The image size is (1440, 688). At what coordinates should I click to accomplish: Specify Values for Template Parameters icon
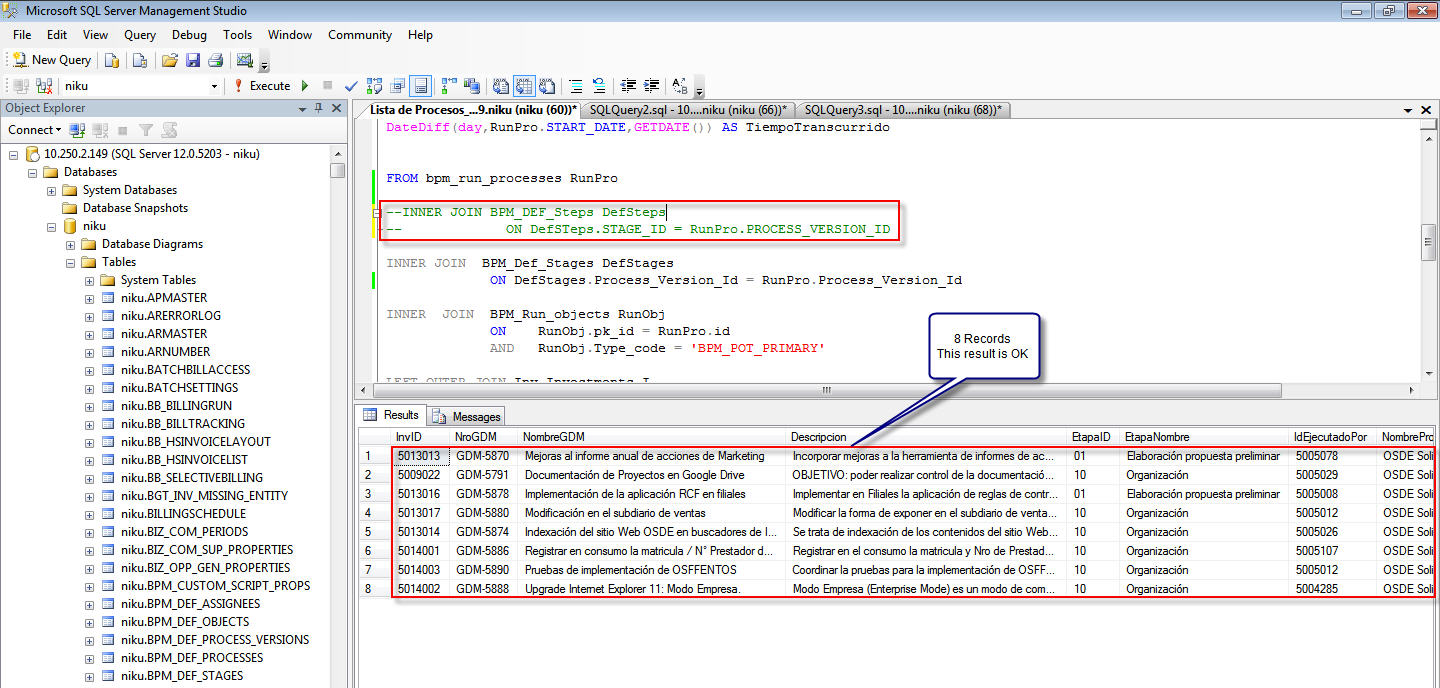(680, 86)
